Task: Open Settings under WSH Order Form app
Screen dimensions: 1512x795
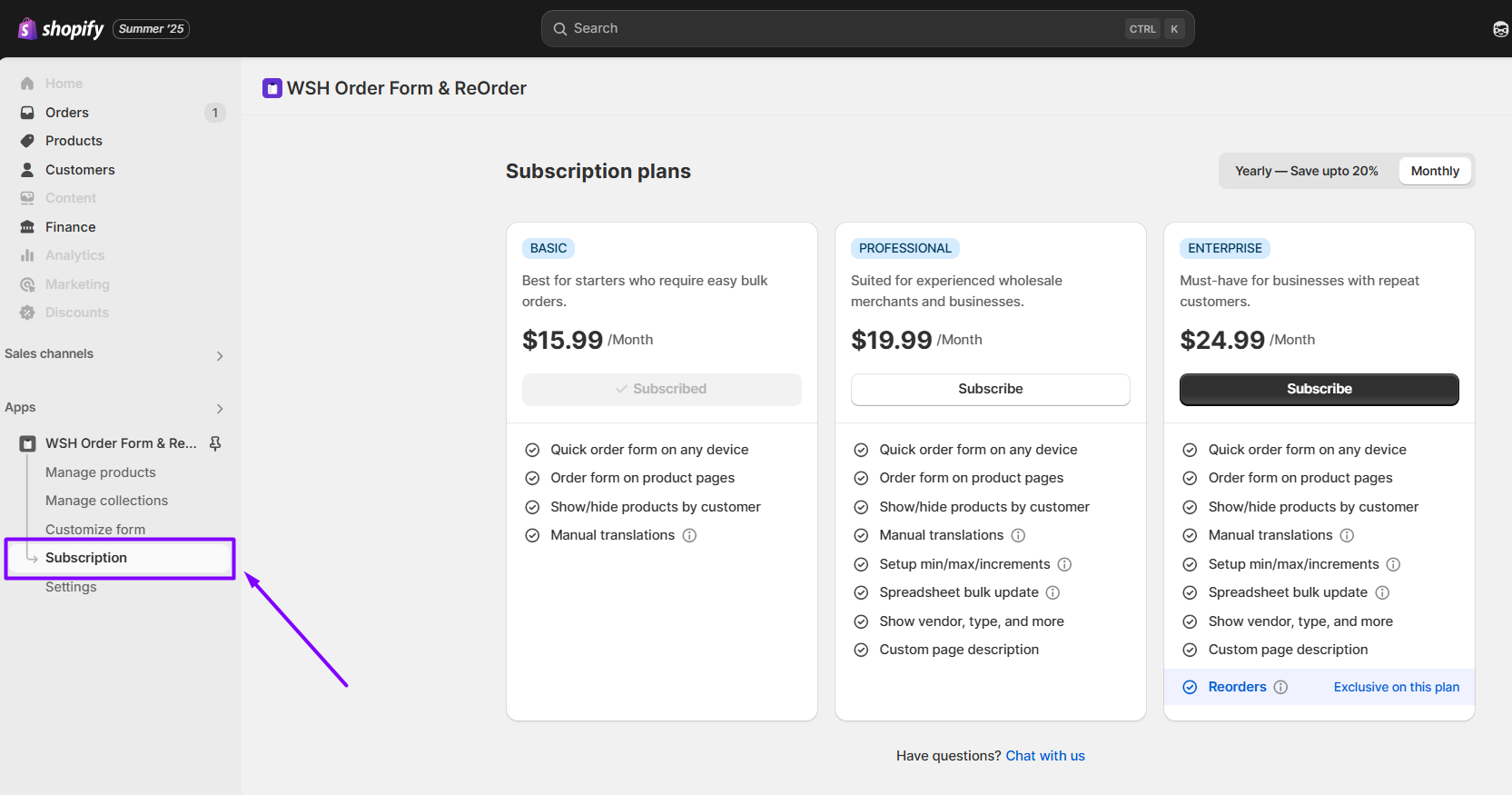Action: (x=71, y=587)
